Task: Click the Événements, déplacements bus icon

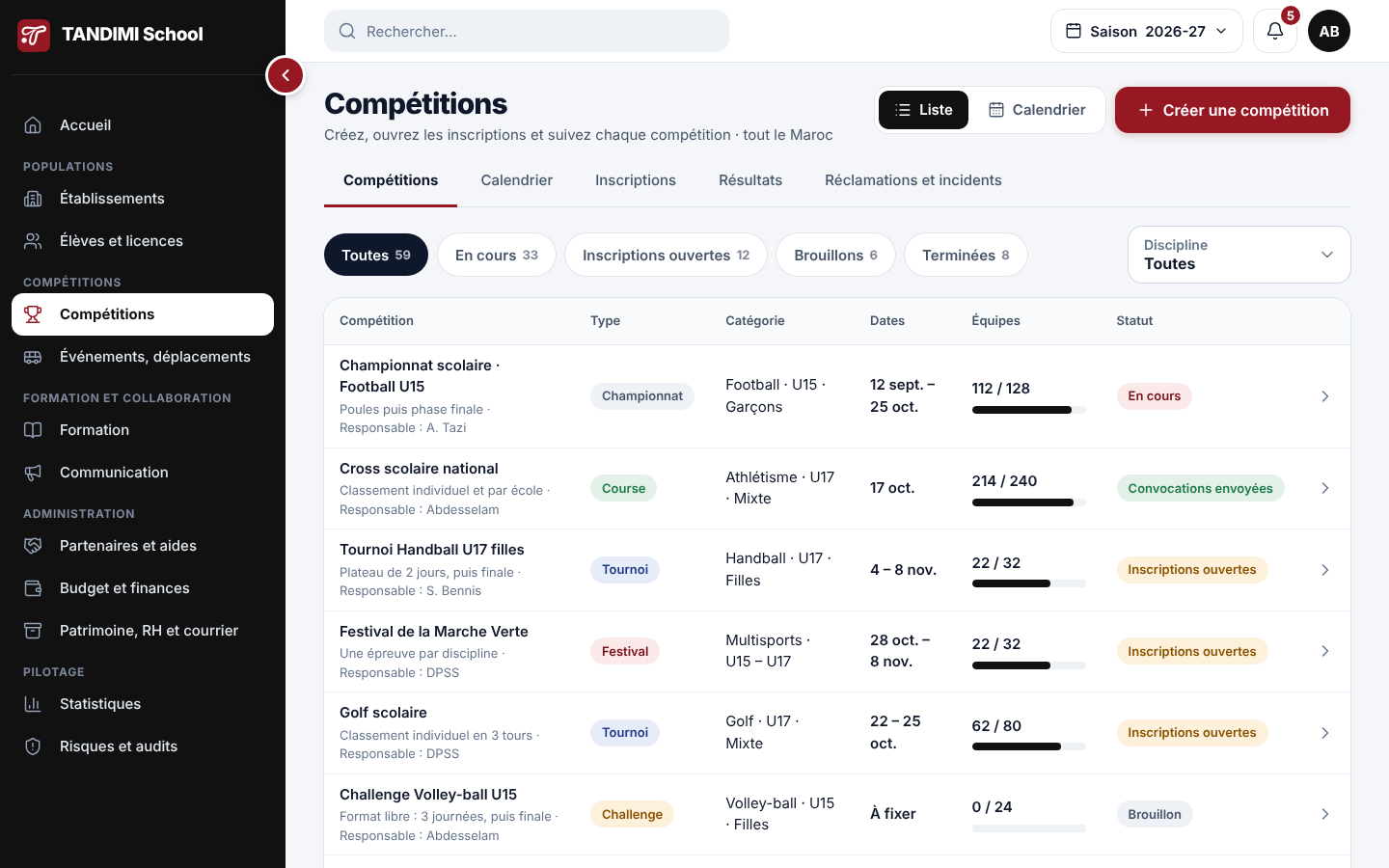Action: point(33,357)
